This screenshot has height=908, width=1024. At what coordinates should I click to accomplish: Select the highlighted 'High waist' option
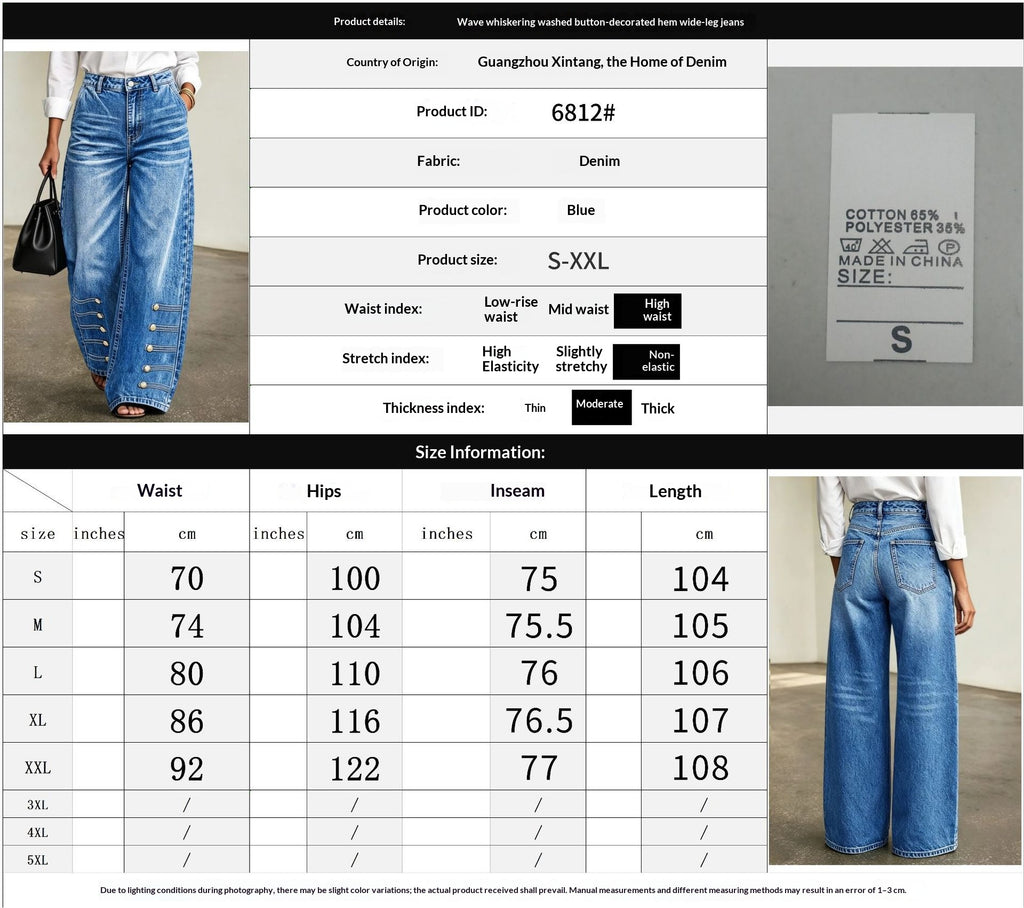tap(648, 311)
